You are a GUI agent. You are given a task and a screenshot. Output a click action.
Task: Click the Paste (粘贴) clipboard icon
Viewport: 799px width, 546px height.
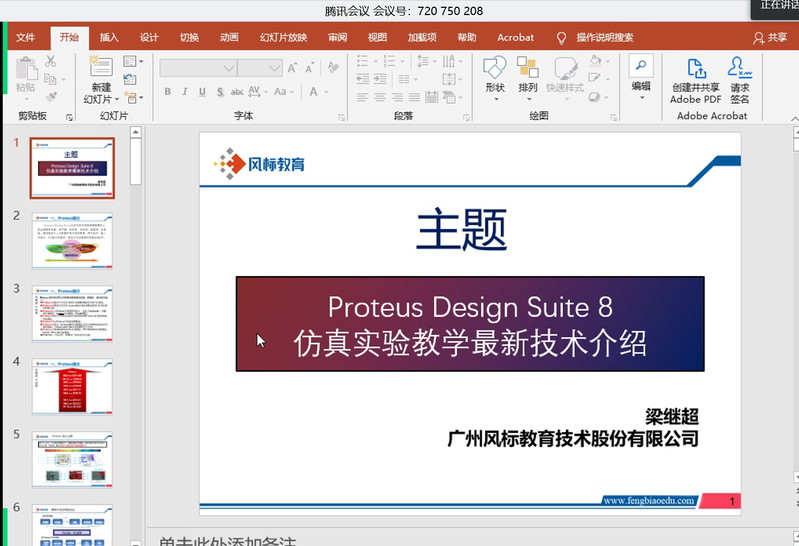pyautogui.click(x=25, y=68)
